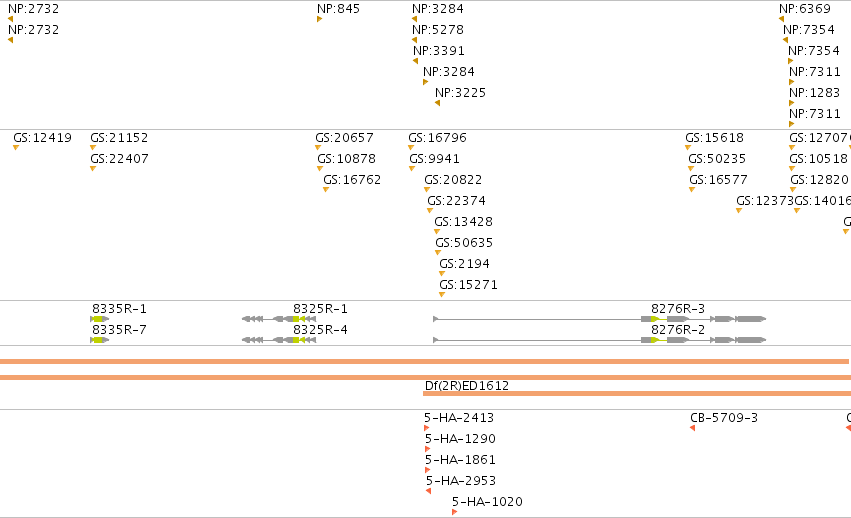Click the NP:6369 marker triangle
The width and height of the screenshot is (851, 518).
coord(782,20)
